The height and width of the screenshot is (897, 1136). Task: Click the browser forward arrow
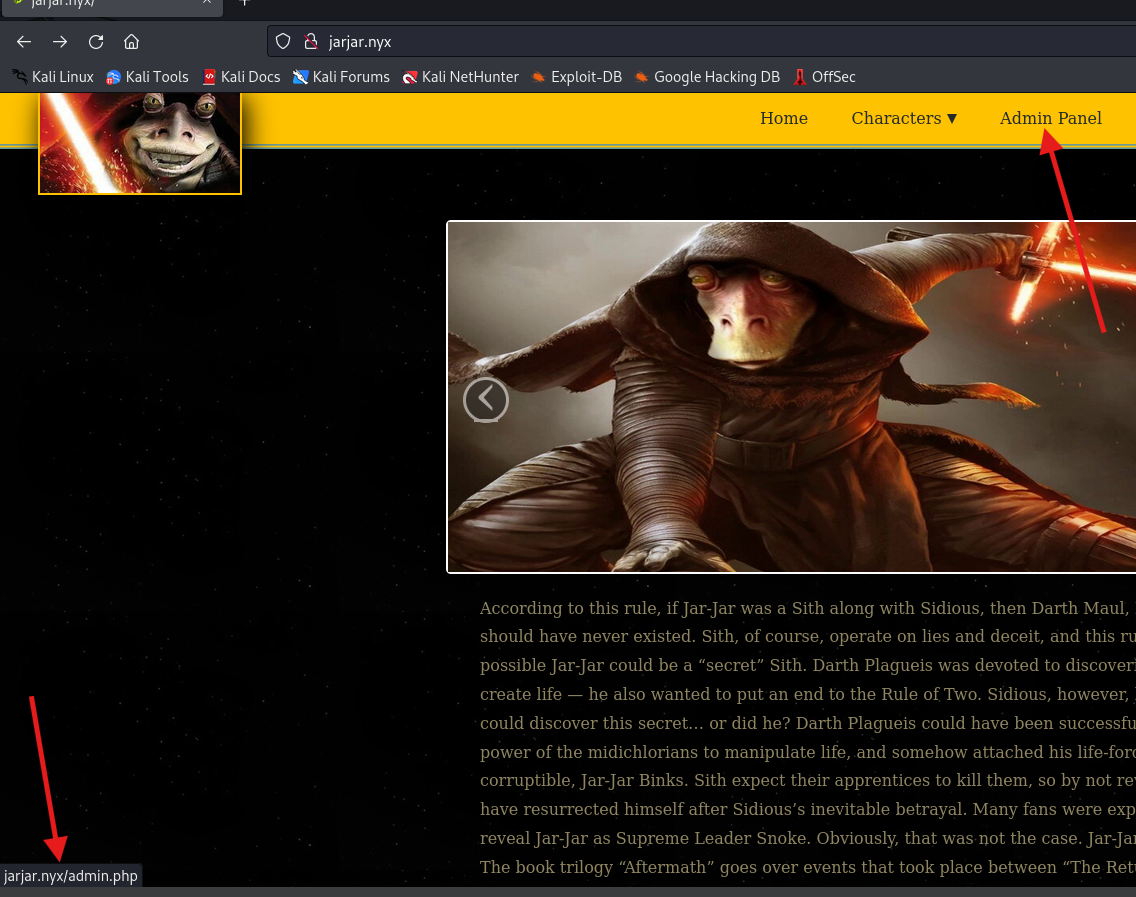tap(60, 42)
